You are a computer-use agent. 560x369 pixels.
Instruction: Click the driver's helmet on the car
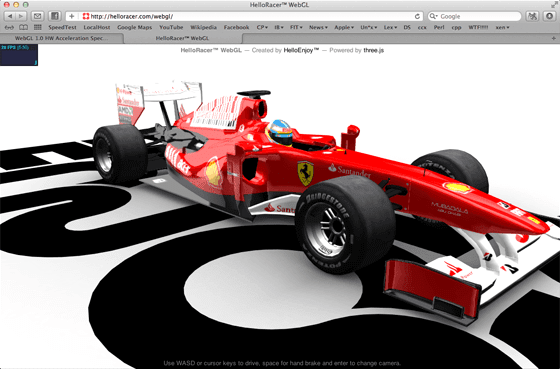tap(279, 133)
